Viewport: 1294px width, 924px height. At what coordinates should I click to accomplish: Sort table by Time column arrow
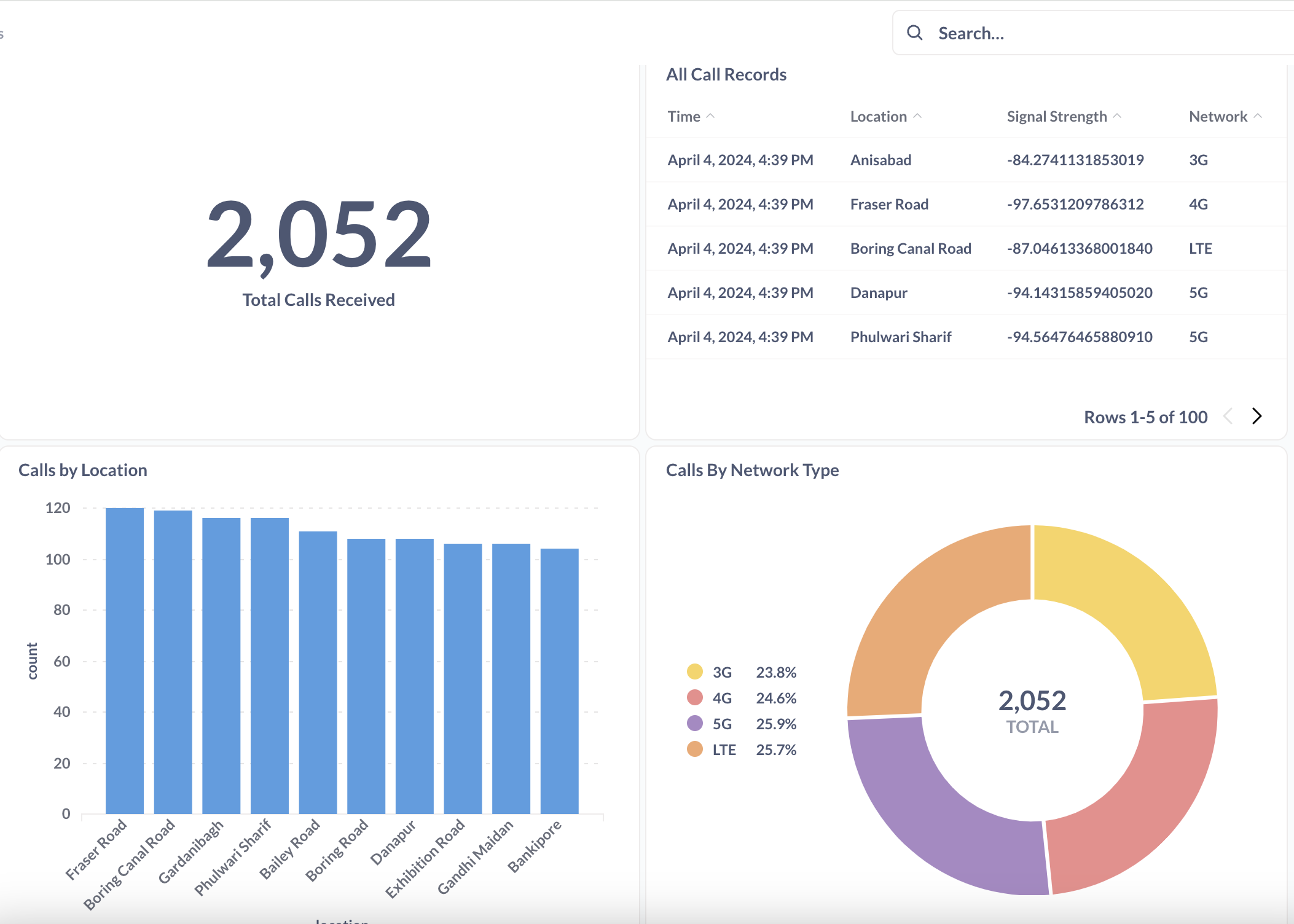pos(710,116)
